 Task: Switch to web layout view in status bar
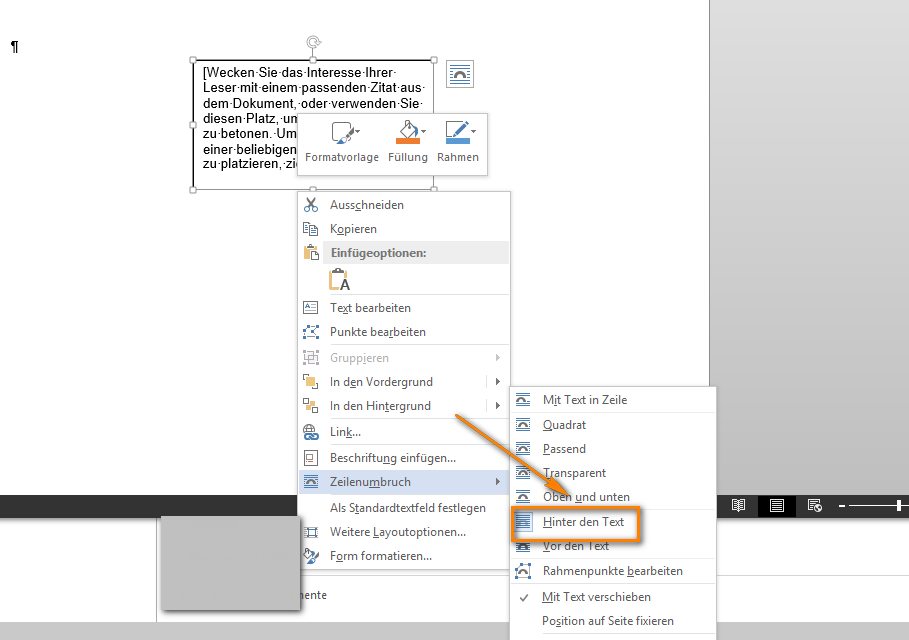[x=815, y=506]
